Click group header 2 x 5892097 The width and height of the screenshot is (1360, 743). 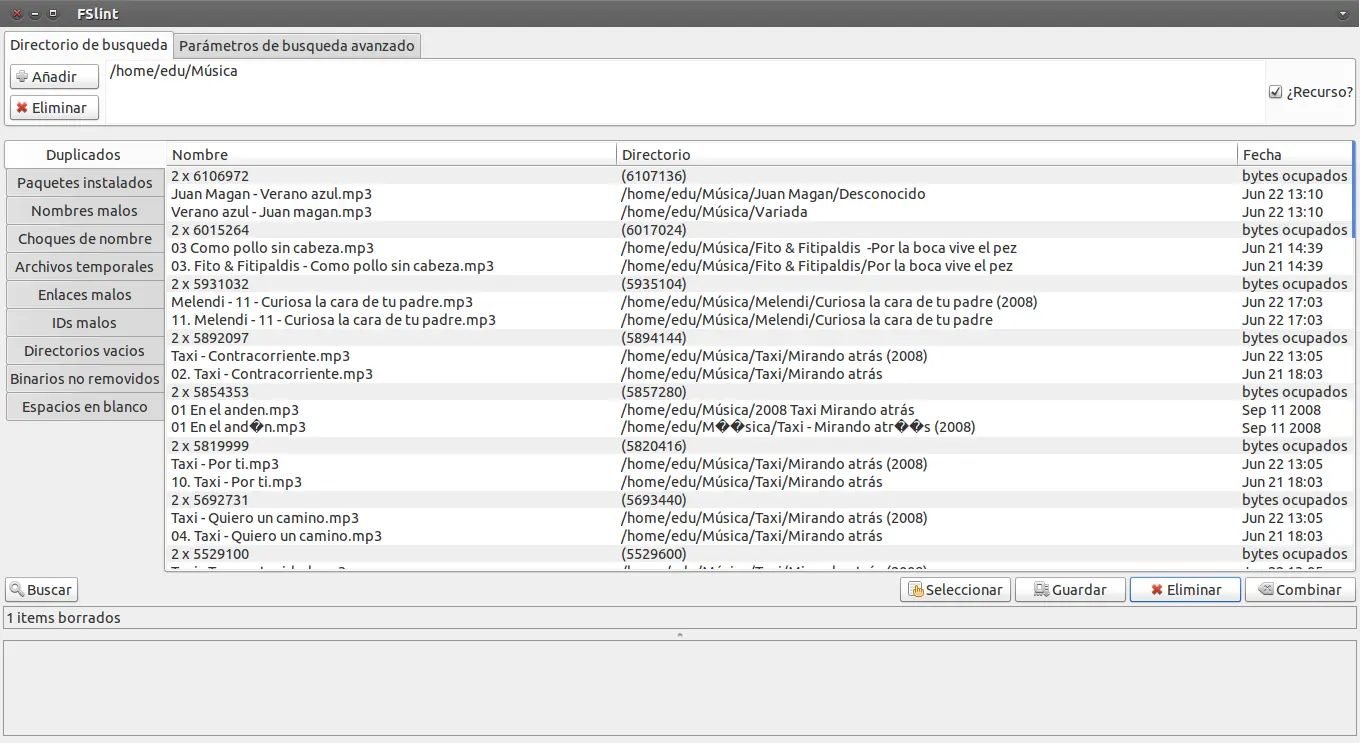pyautogui.click(x=759, y=338)
